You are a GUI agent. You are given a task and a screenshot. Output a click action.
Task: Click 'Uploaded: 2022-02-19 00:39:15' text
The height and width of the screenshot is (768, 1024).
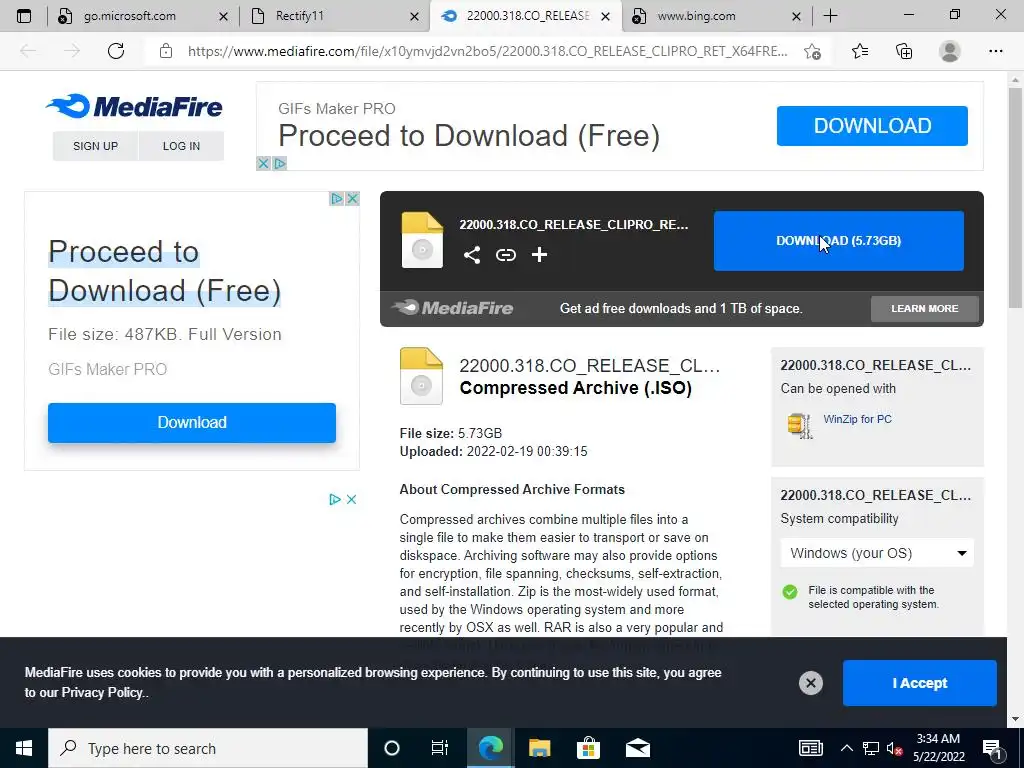pyautogui.click(x=493, y=451)
